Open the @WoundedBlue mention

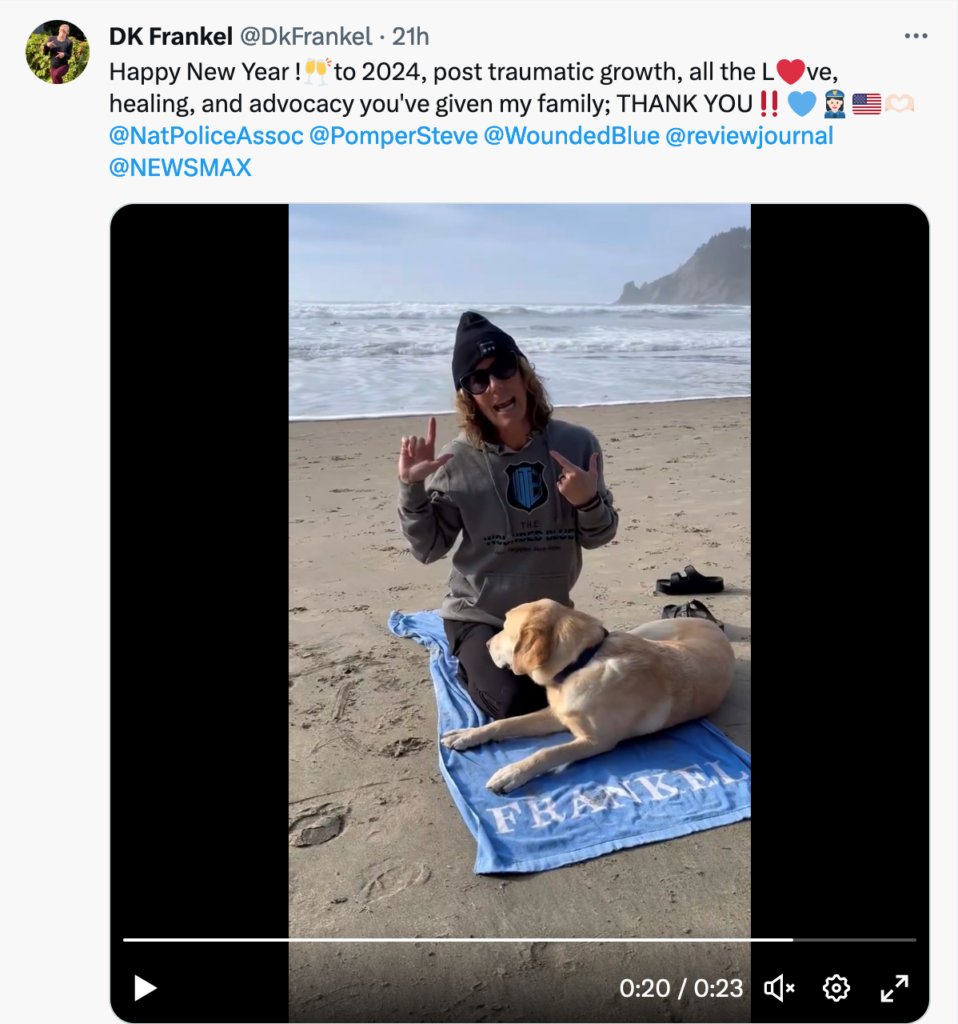pyautogui.click(x=571, y=136)
